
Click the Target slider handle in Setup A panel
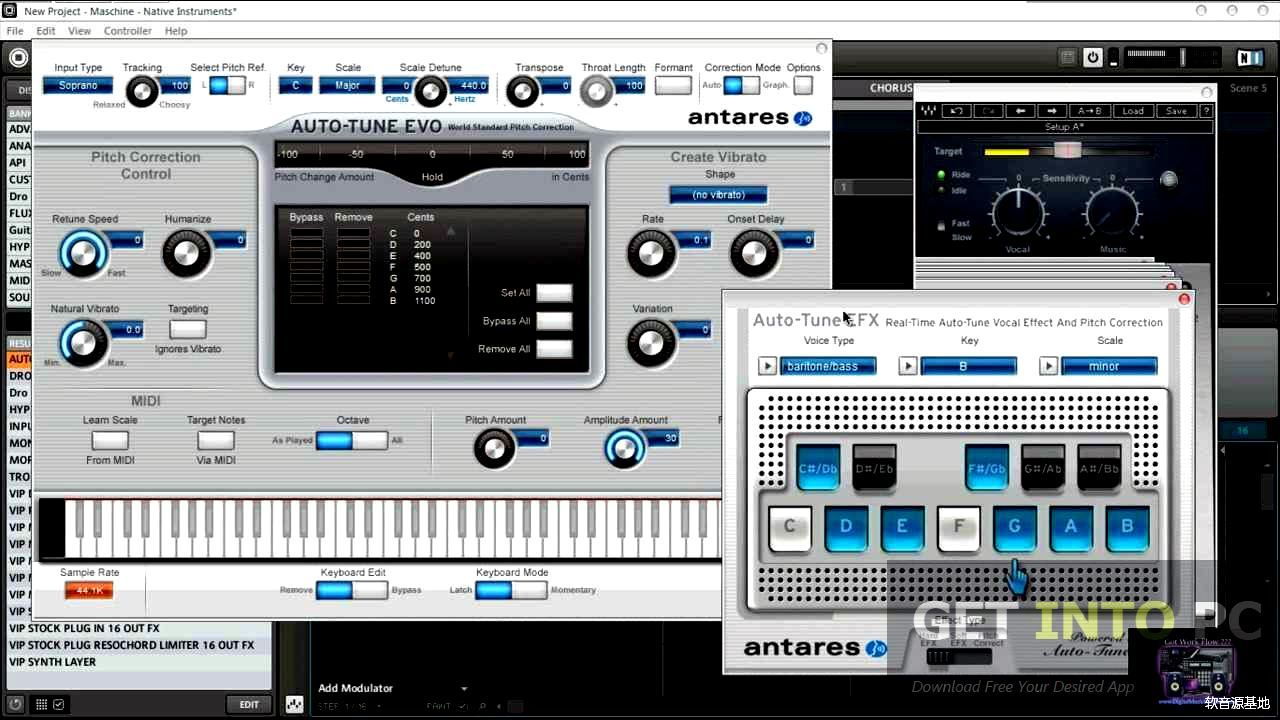(1067, 149)
